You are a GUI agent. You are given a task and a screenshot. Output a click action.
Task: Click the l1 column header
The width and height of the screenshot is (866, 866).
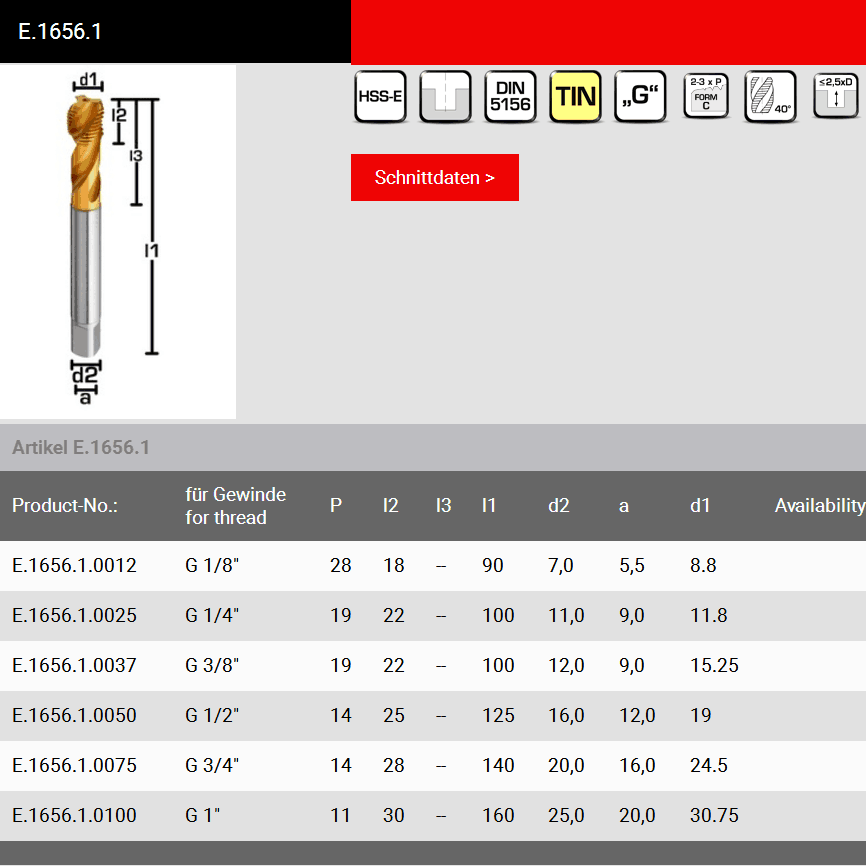[489, 505]
